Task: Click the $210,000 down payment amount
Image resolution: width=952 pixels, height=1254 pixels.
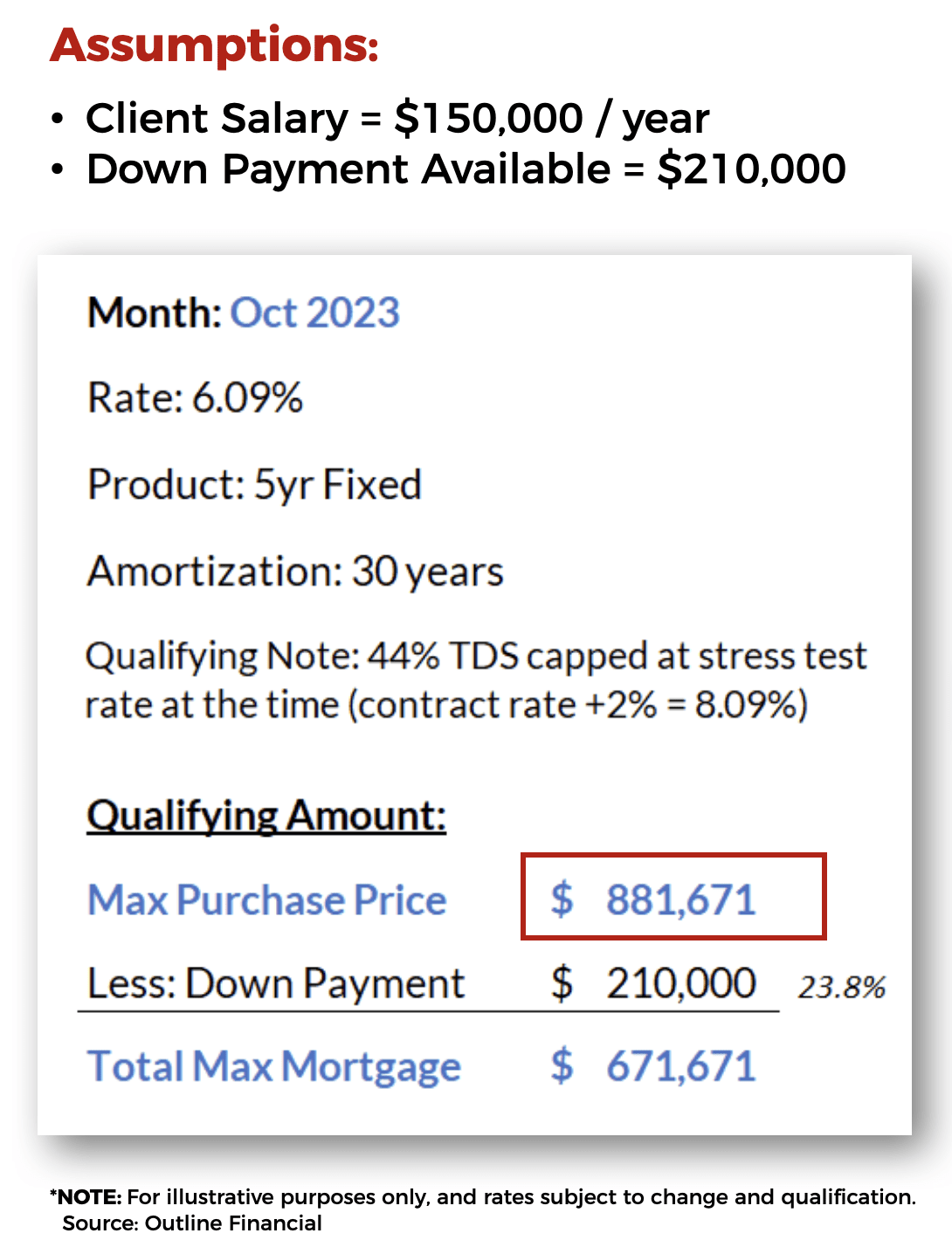Action: pos(680,983)
